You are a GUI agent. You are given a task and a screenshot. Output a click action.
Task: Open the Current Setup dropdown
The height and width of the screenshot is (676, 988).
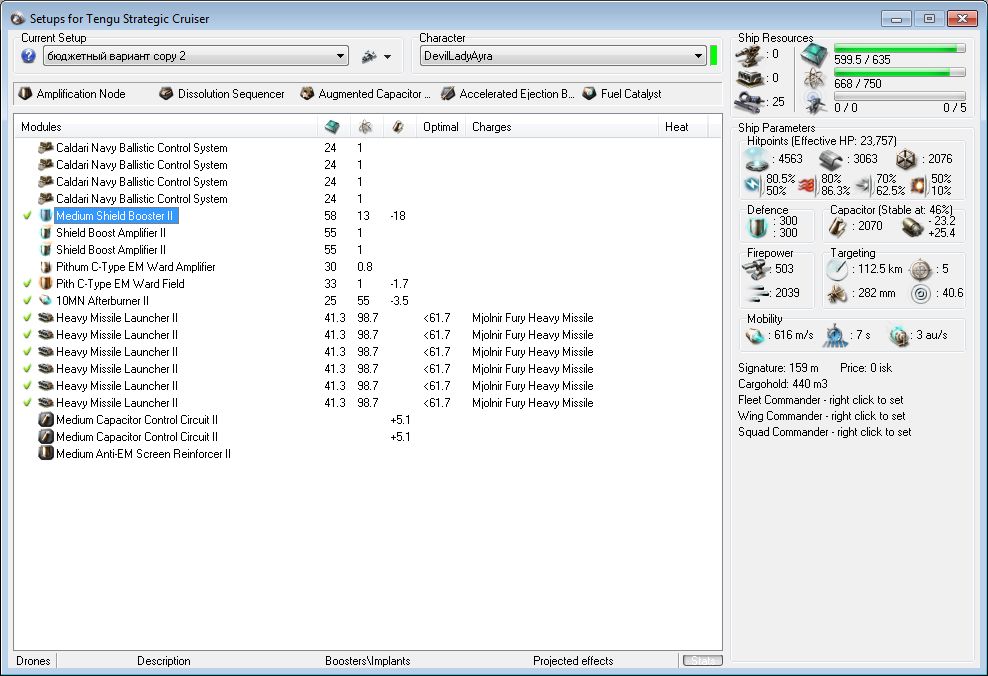click(x=196, y=56)
